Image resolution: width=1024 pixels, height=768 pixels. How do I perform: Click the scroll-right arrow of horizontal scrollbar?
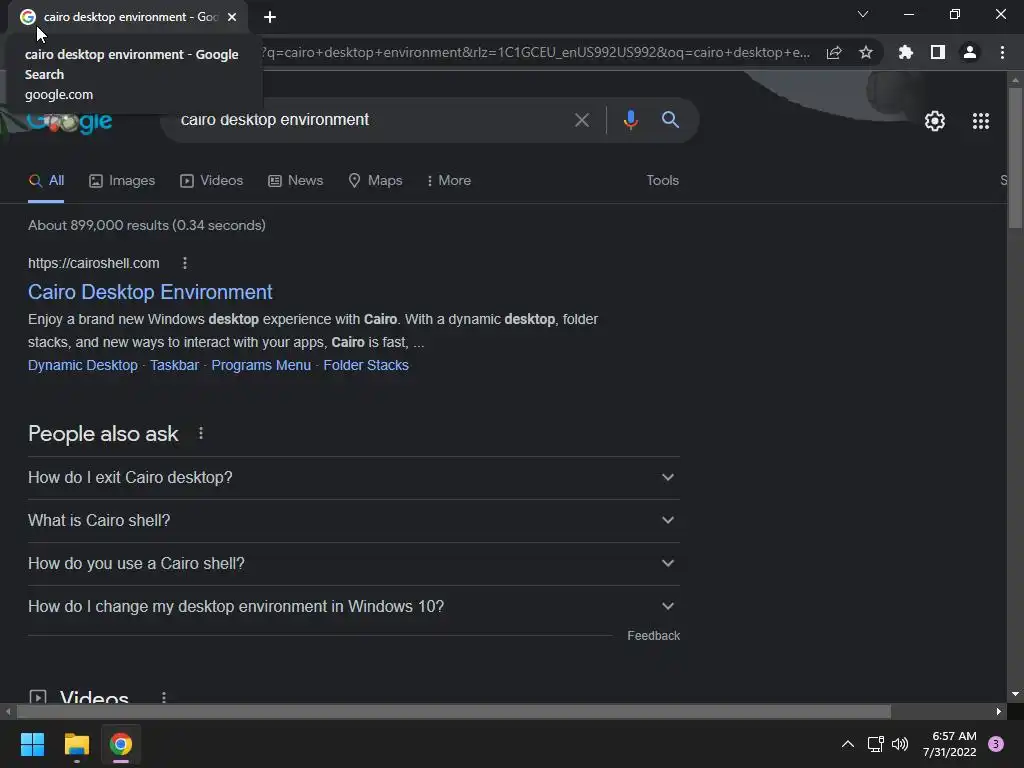pyautogui.click(x=999, y=711)
